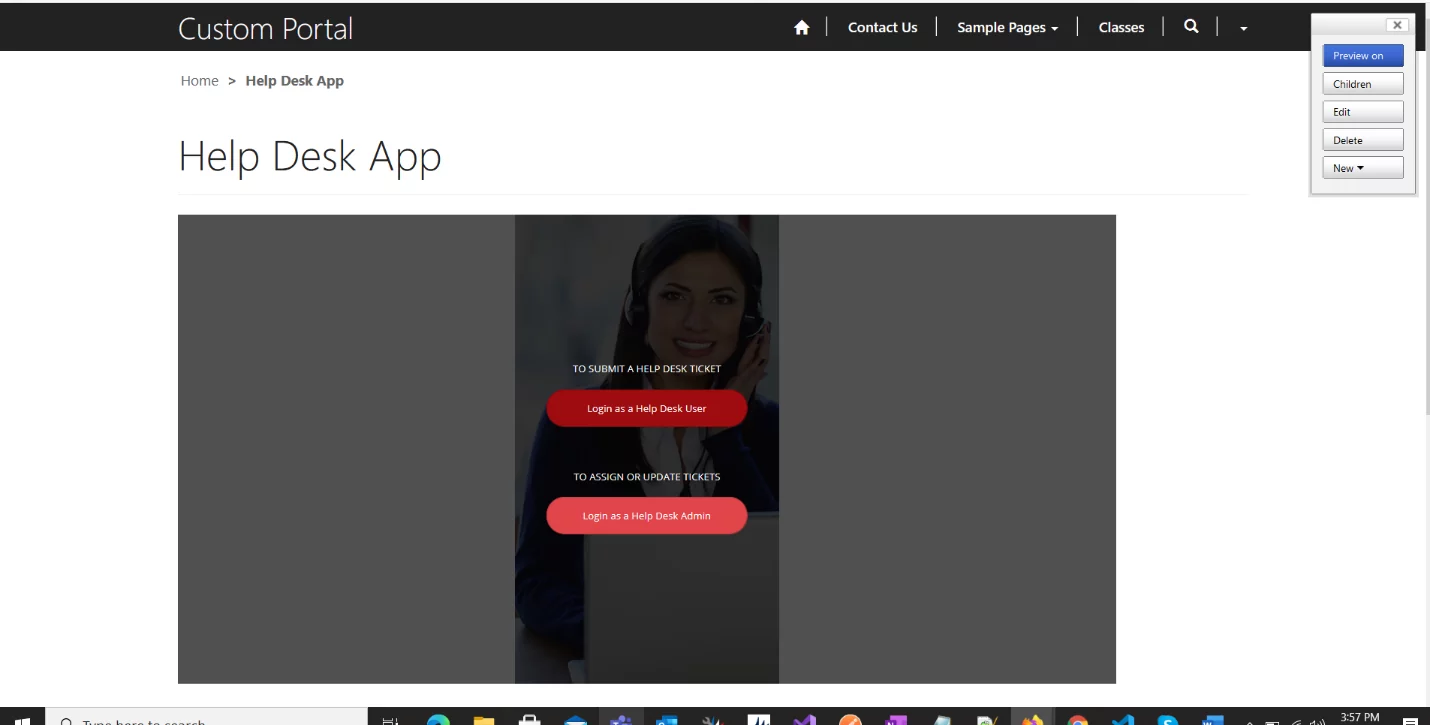
Task: Toggle the Preview on button
Action: tap(1363, 56)
